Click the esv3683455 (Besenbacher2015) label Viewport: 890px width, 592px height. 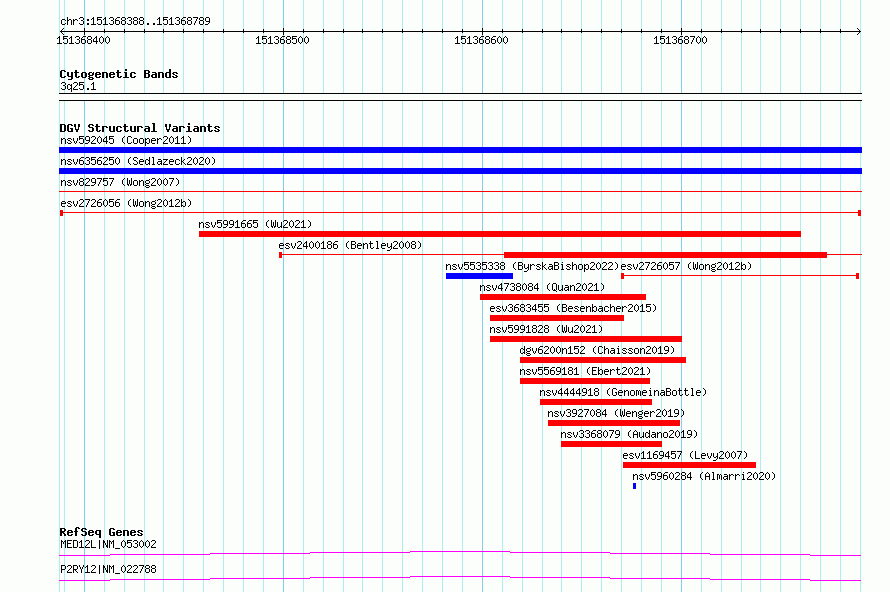573,308
